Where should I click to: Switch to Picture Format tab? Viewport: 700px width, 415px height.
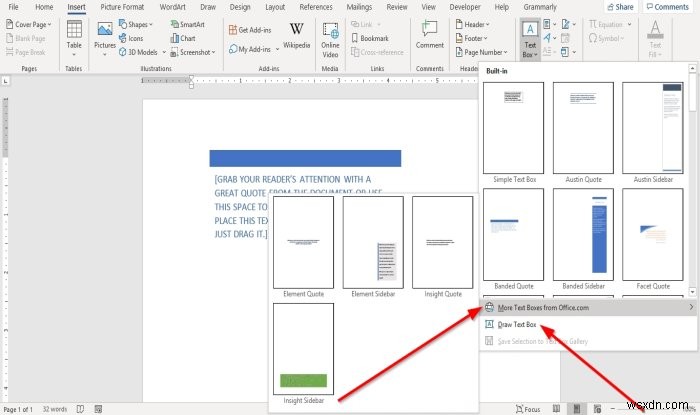(x=122, y=7)
